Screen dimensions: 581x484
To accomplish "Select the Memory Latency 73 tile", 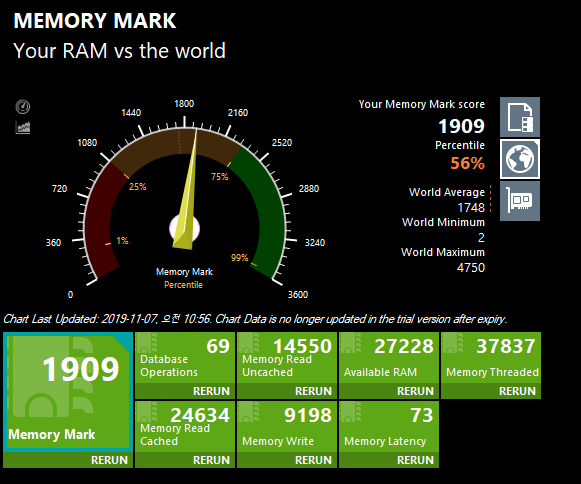I will [x=389, y=427].
